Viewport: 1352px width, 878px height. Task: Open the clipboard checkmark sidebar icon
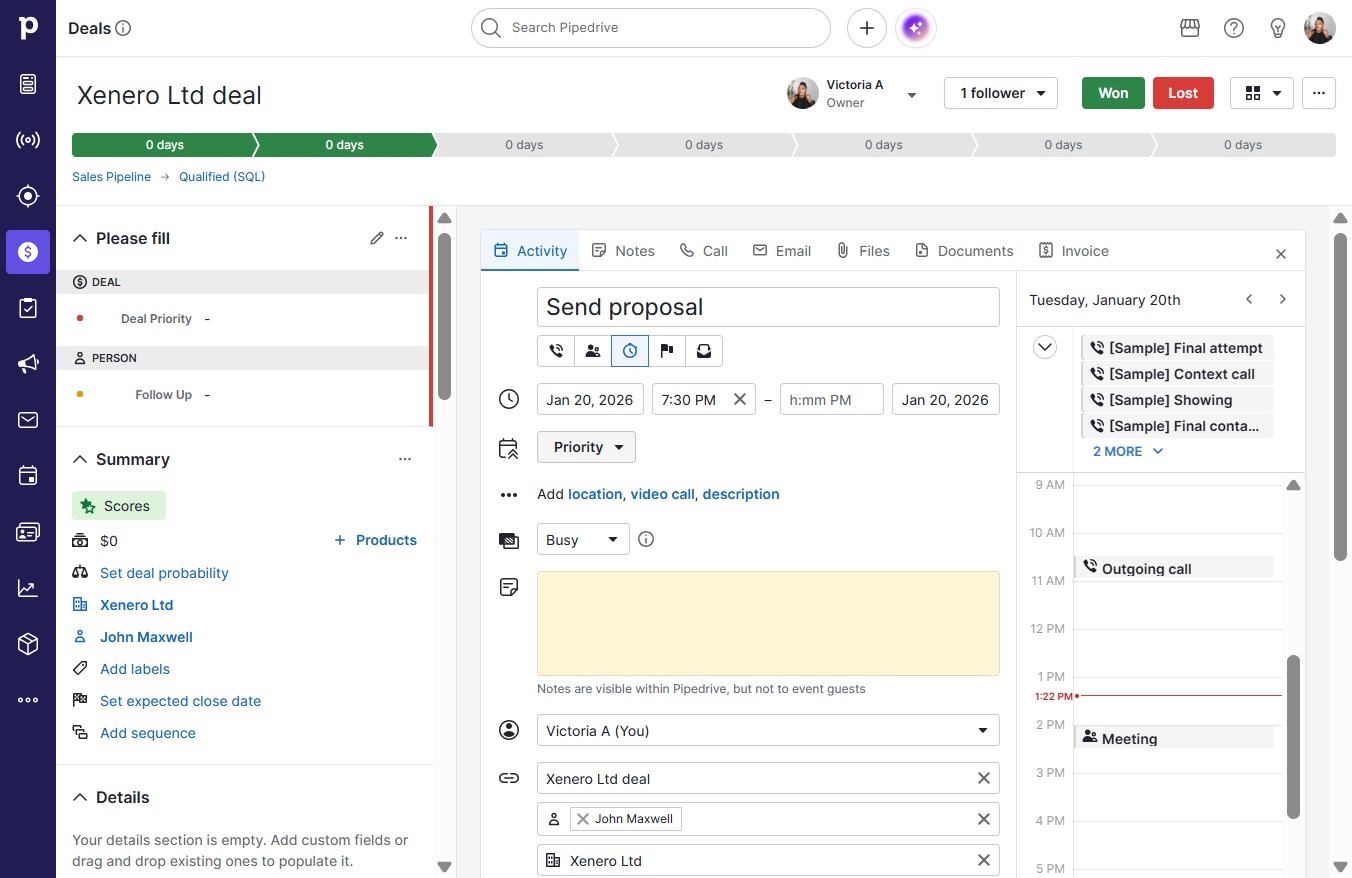click(x=28, y=308)
